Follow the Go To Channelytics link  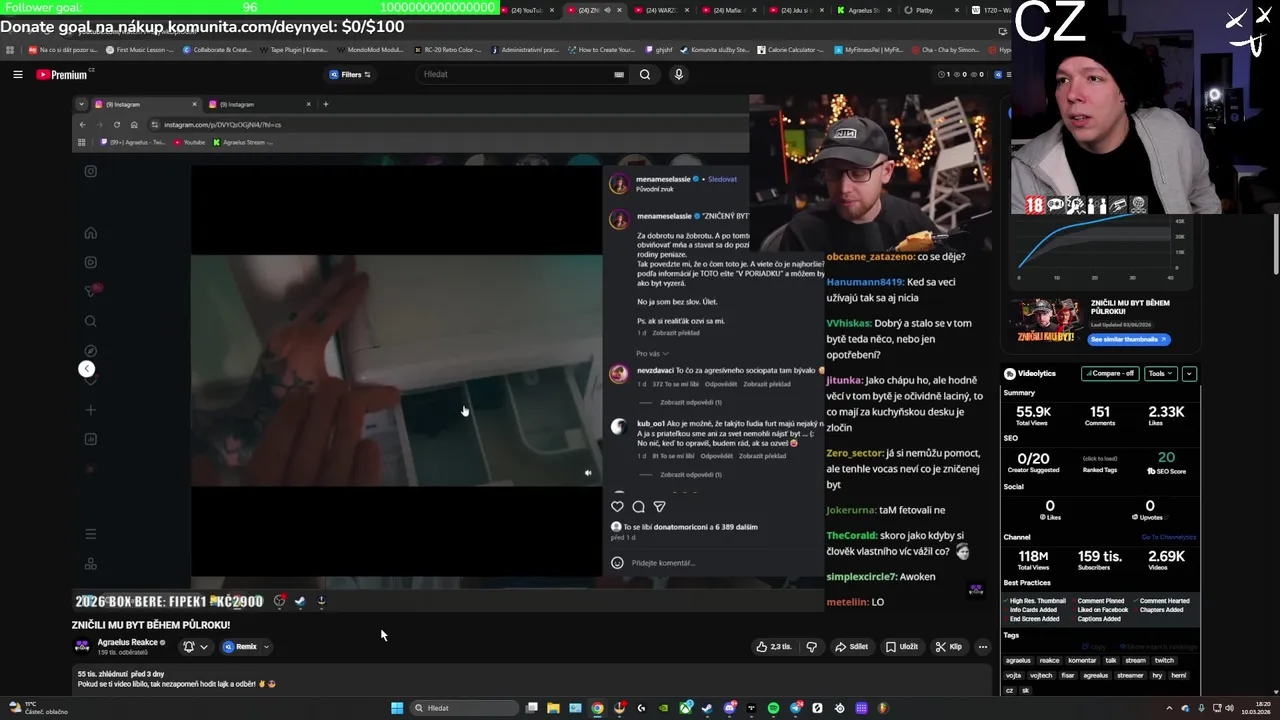click(1169, 537)
